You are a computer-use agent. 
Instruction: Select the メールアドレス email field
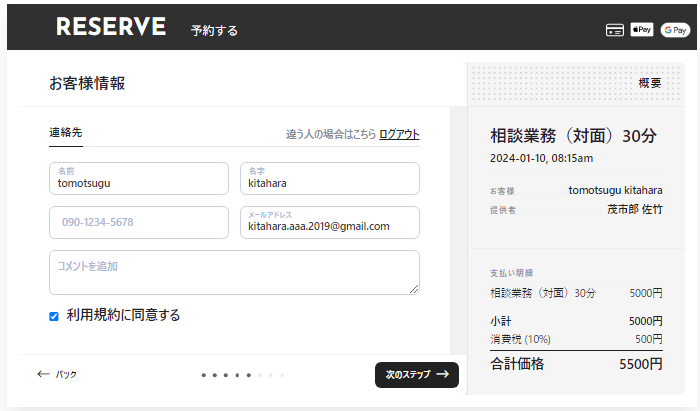(329, 222)
